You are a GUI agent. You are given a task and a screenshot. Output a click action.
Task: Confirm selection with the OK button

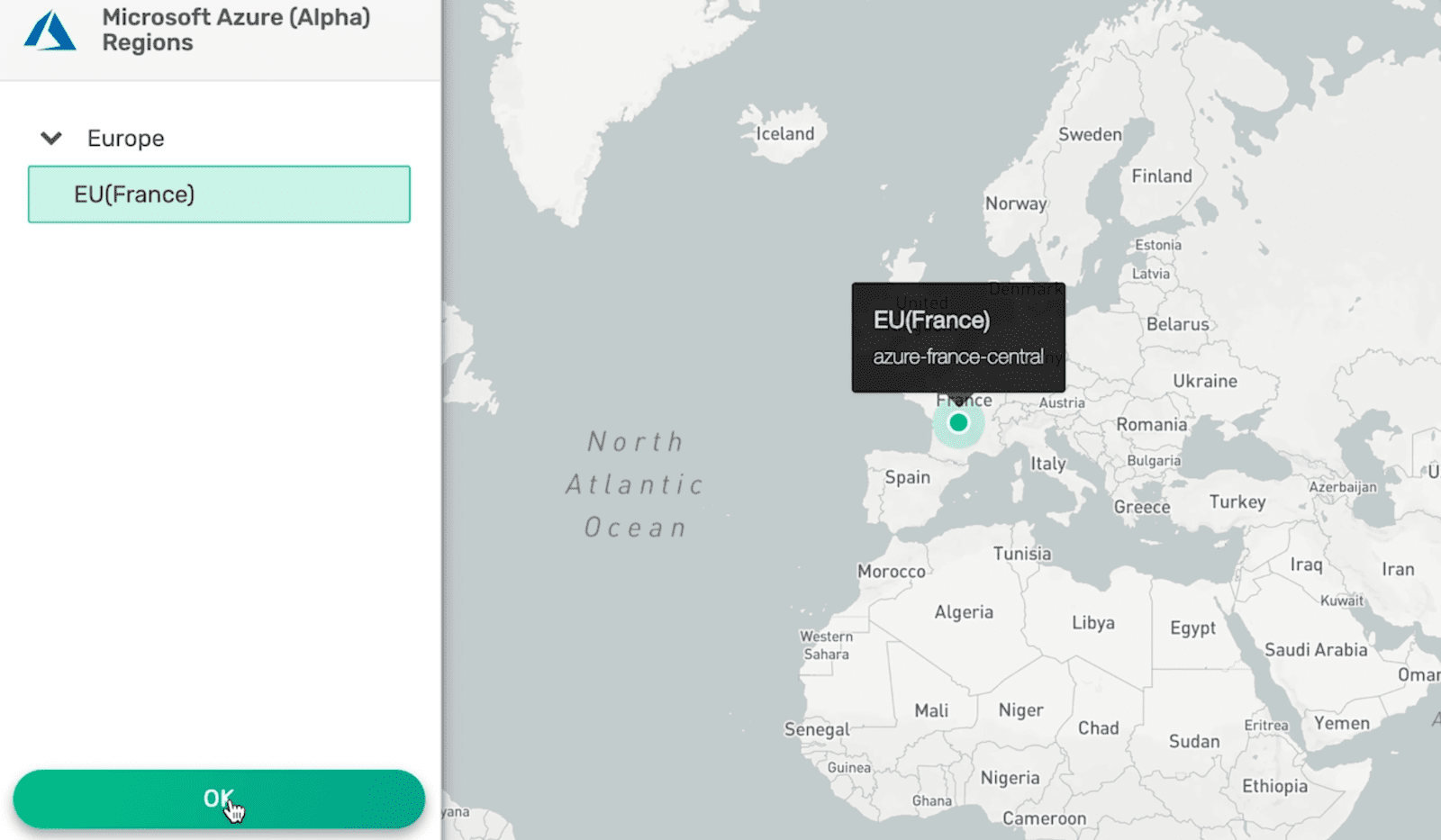coord(219,799)
